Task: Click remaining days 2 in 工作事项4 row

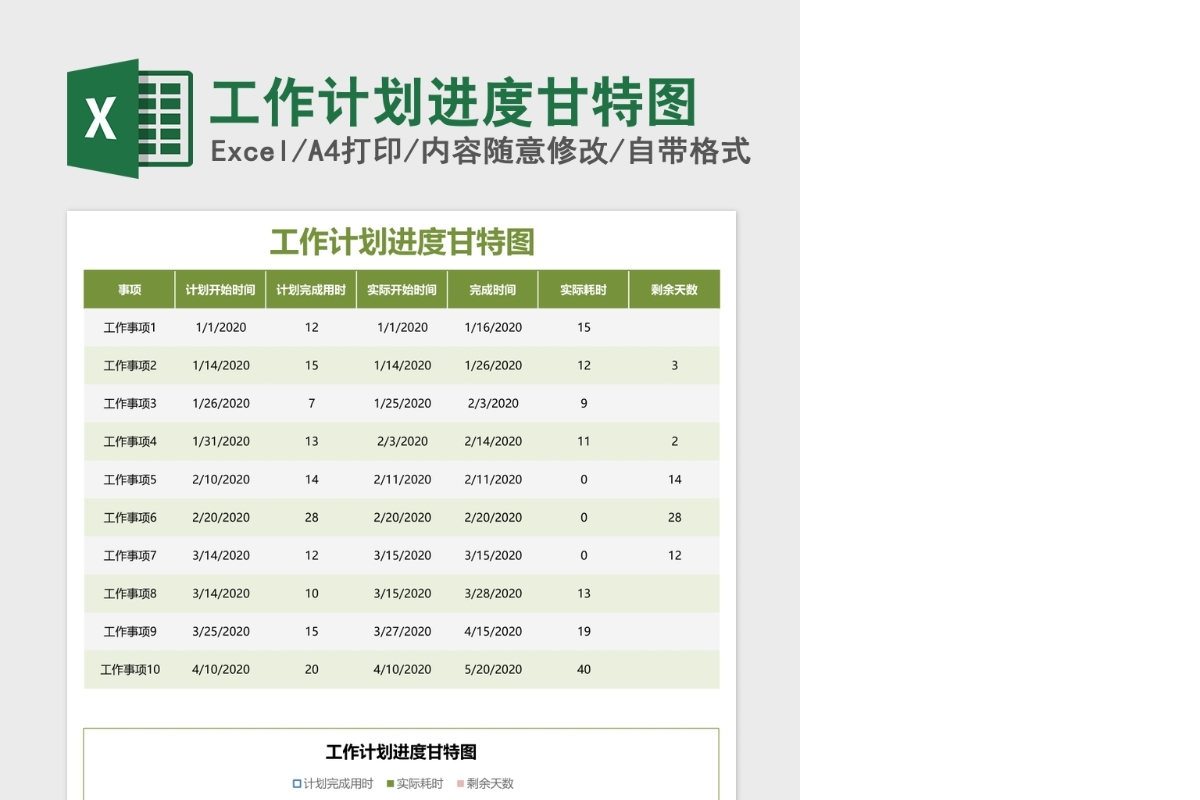Action: point(675,441)
